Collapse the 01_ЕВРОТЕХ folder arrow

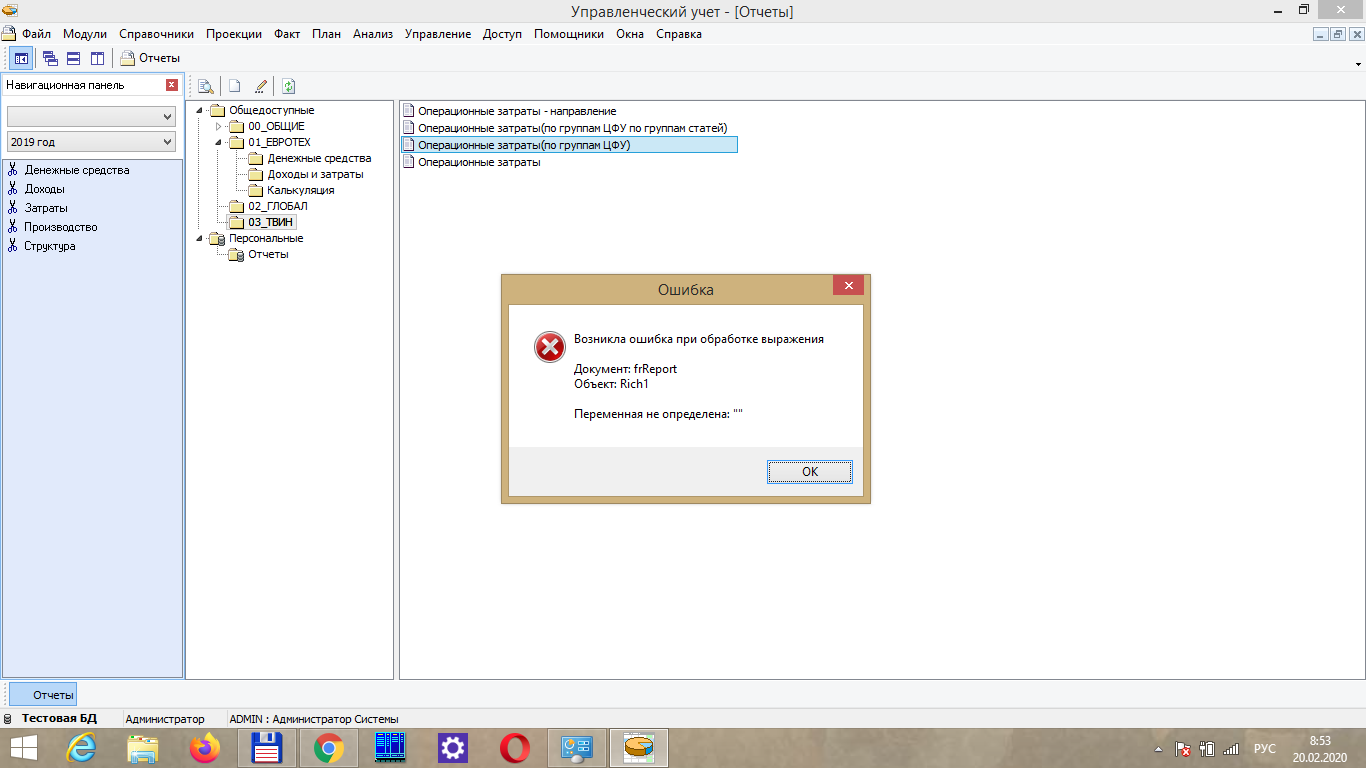tap(219, 142)
